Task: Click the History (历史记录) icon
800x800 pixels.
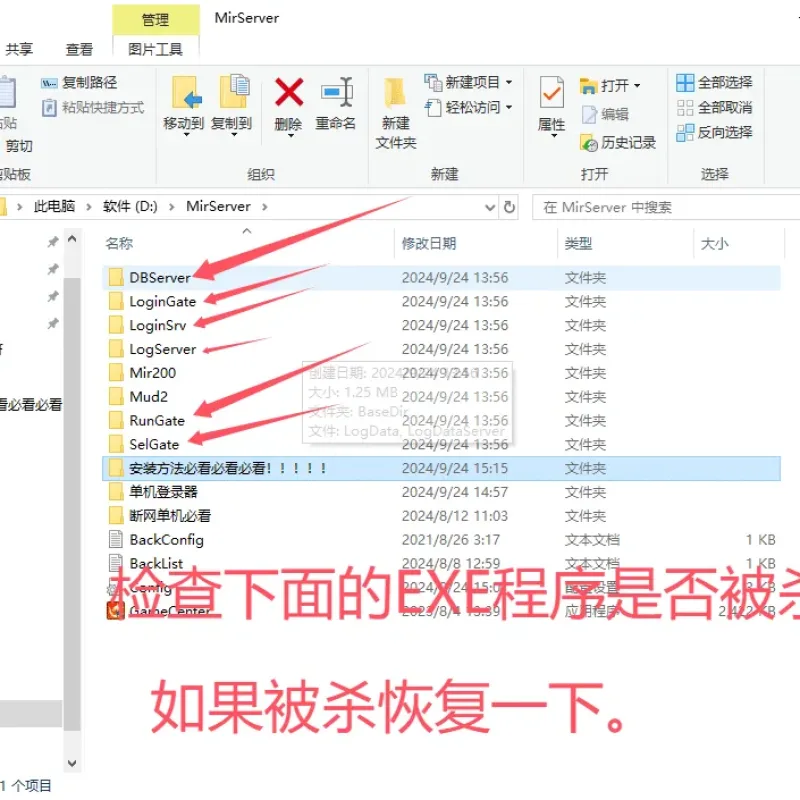Action: (x=589, y=143)
